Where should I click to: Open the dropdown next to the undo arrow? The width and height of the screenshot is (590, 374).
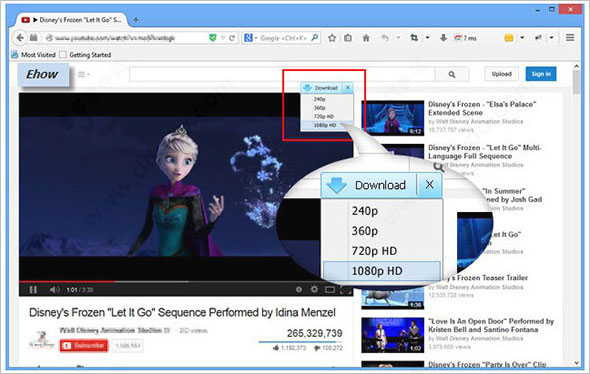click(x=398, y=38)
